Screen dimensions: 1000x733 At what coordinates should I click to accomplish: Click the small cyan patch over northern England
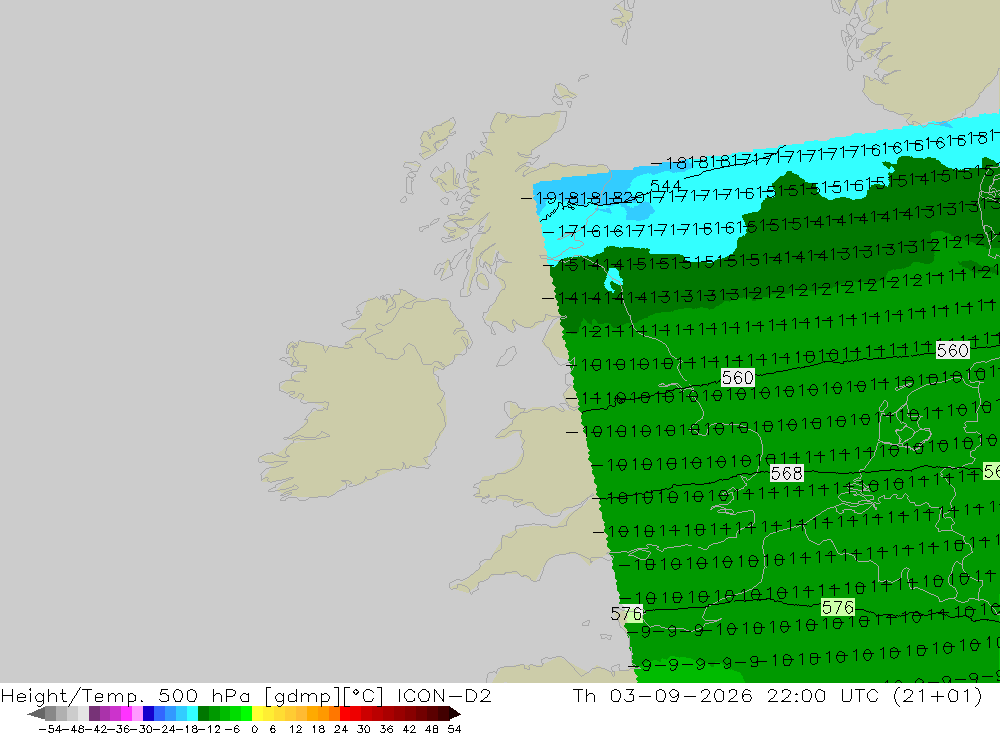pos(614,279)
